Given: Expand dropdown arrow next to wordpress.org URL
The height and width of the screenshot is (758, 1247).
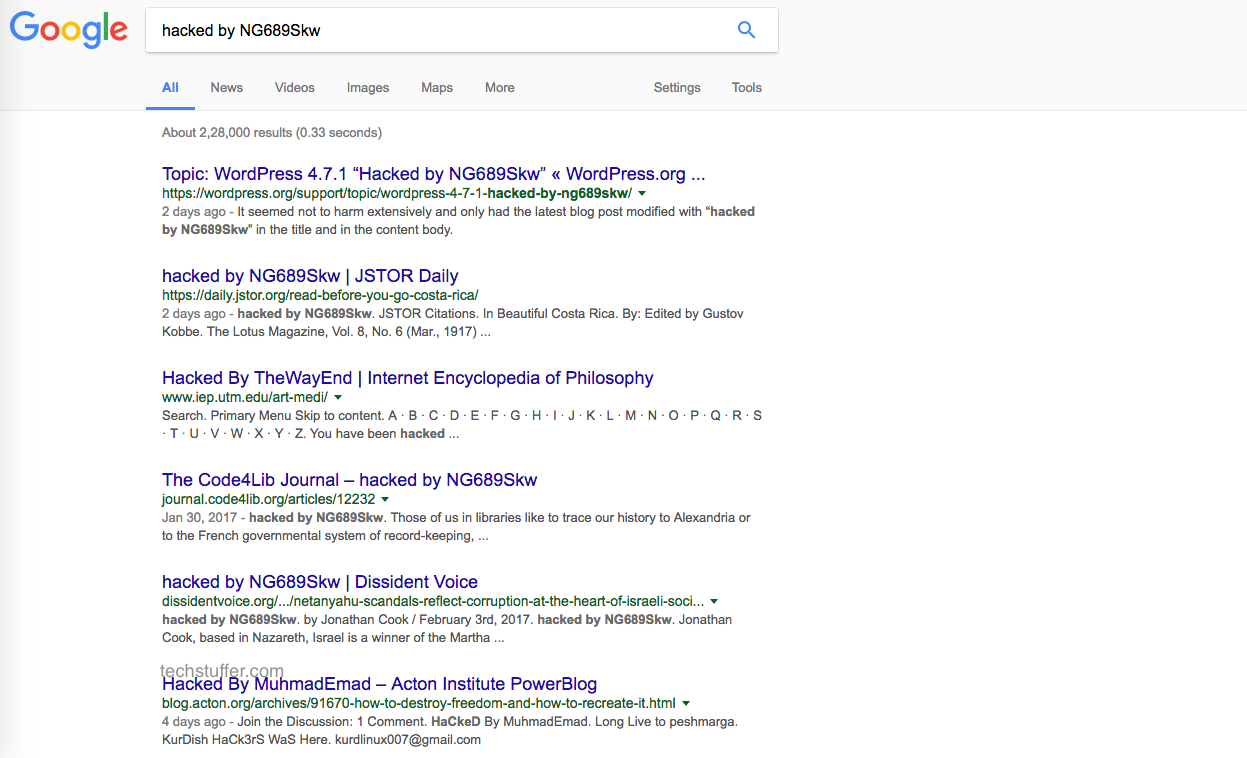Looking at the screenshot, I should 642,193.
